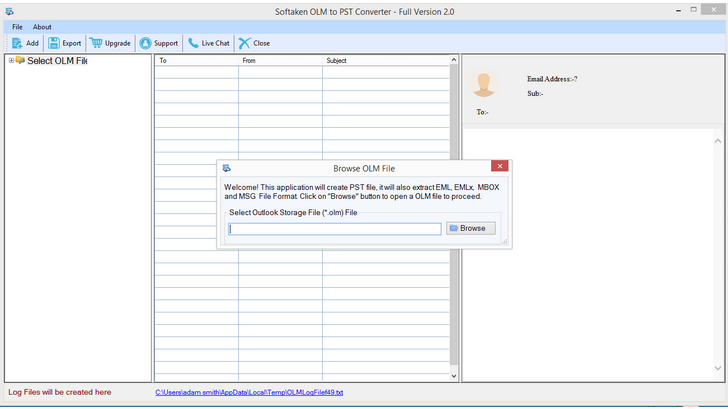The height and width of the screenshot is (409, 728).
Task: Minimize the Softaken converter window
Action: click(x=678, y=10)
